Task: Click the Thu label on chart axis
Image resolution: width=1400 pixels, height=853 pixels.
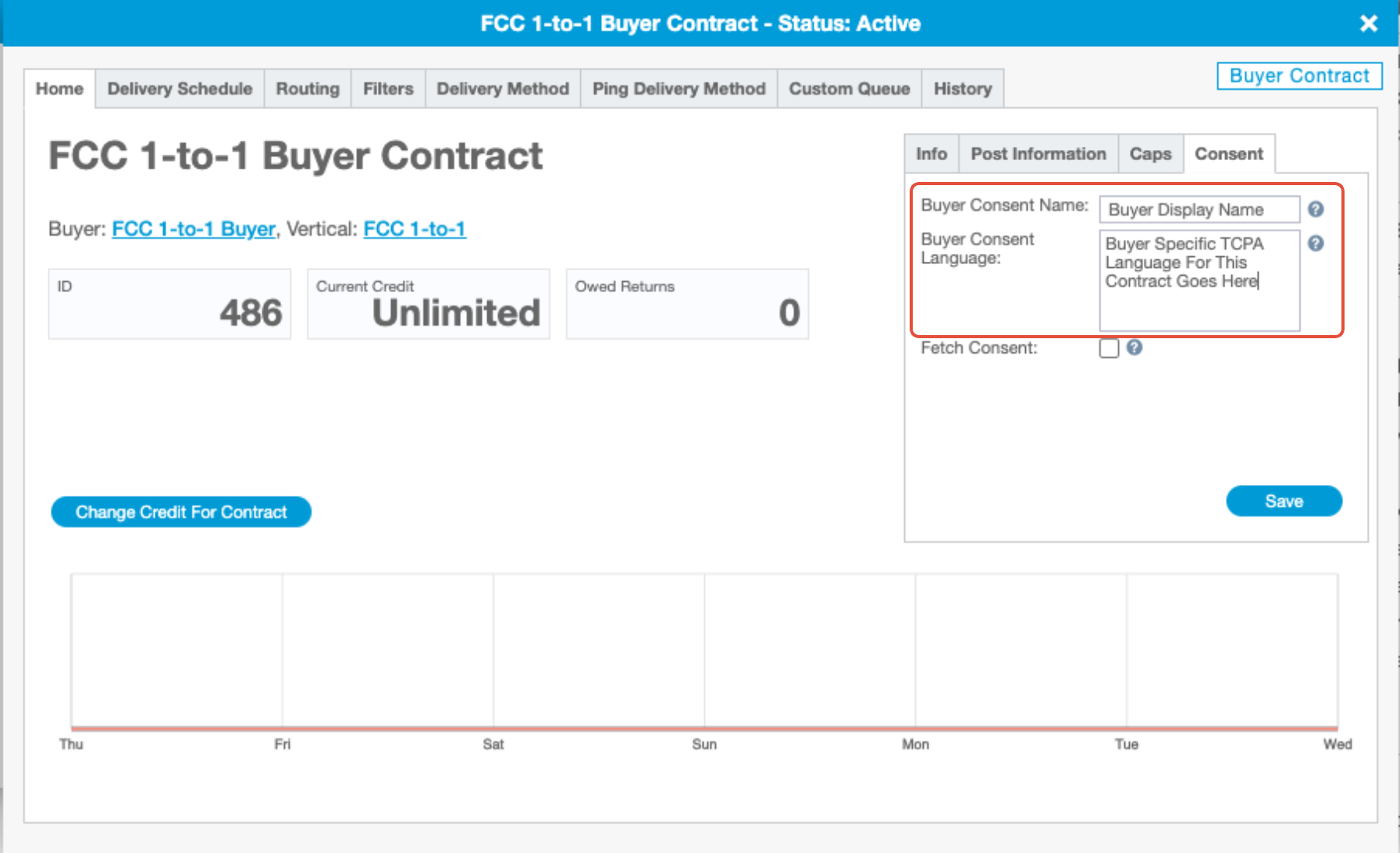Action: (x=71, y=744)
